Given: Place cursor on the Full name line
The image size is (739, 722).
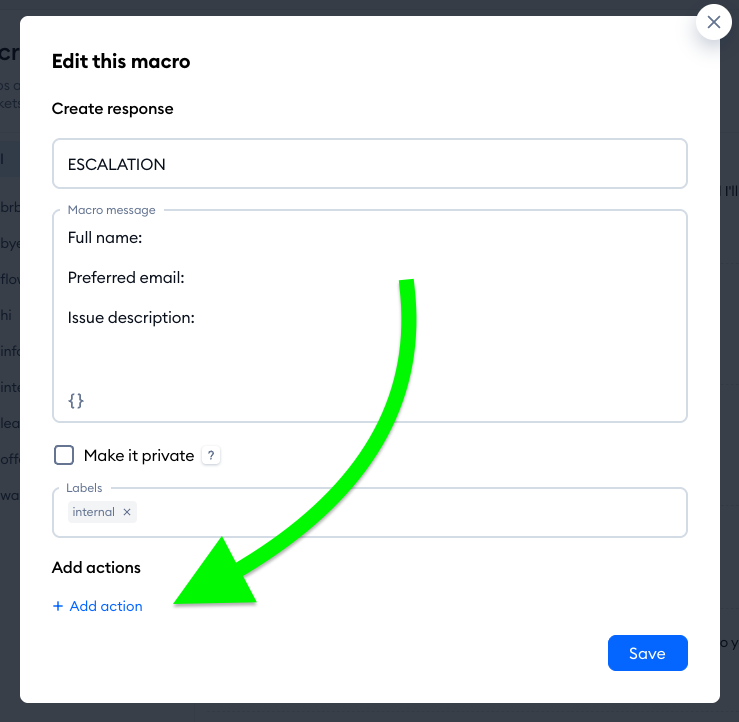Looking at the screenshot, I should 105,238.
